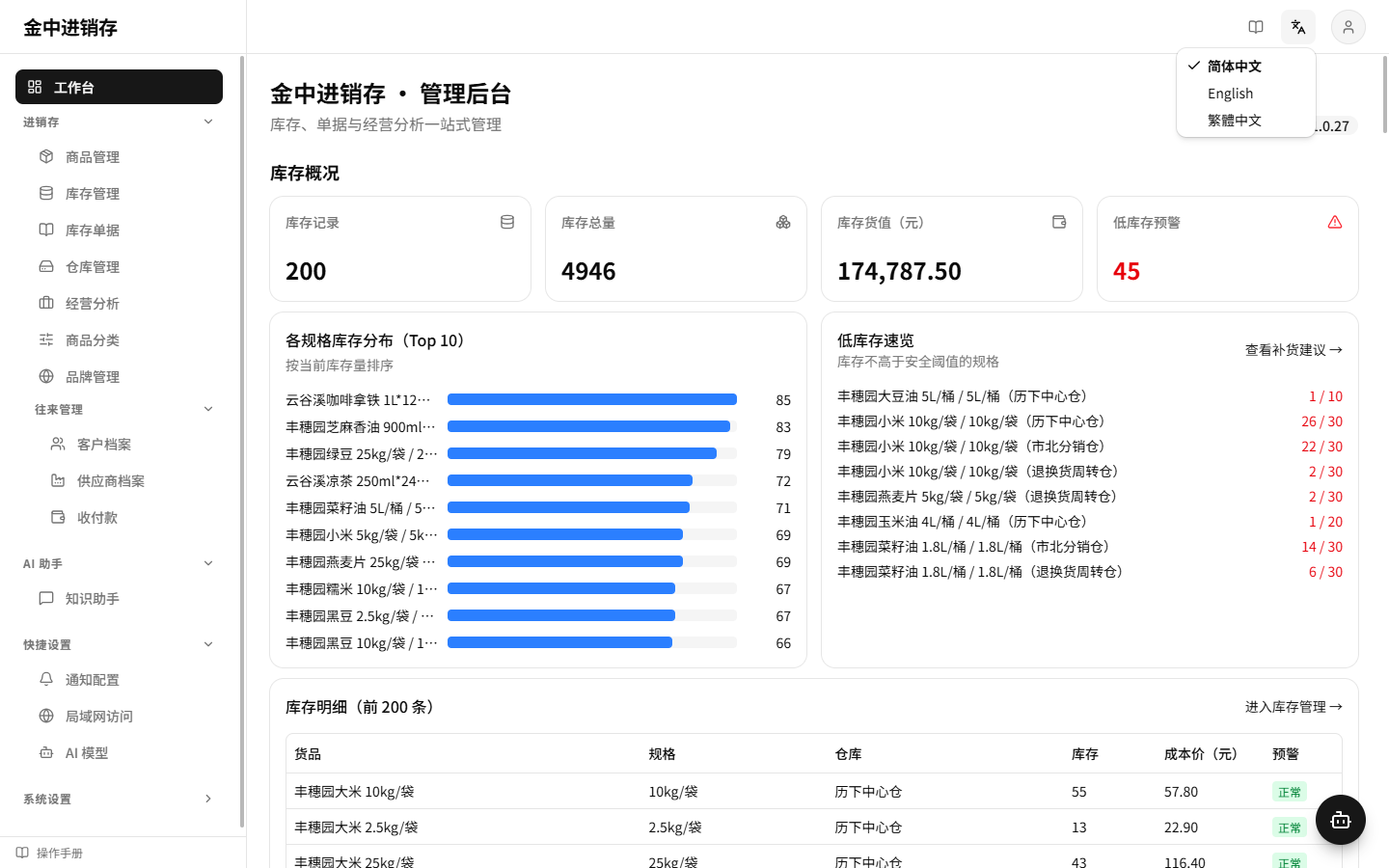Select English language option
This screenshot has height=868, width=1389.
pos(1246,93)
